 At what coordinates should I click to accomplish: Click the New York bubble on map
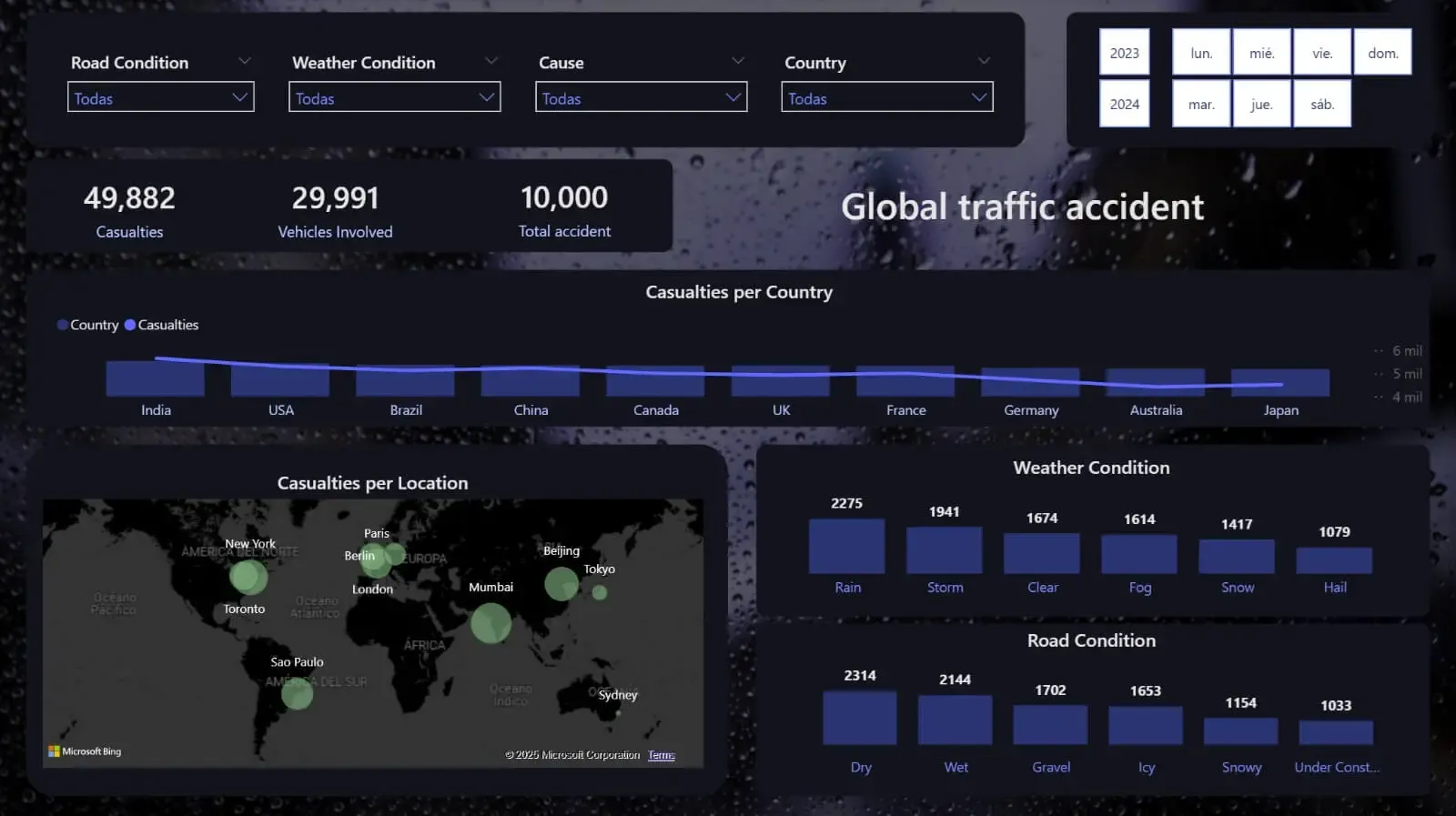coord(249,576)
